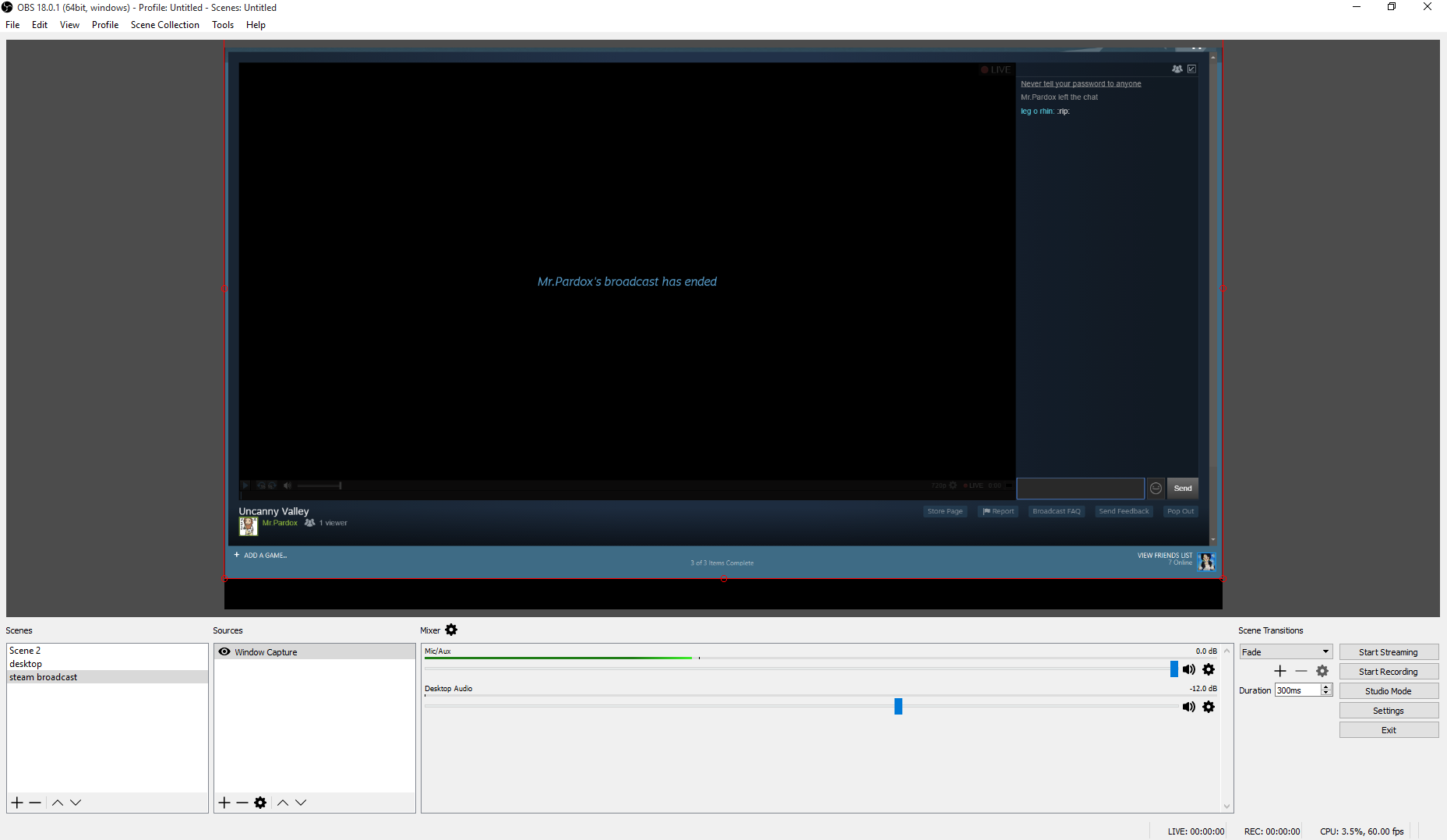The width and height of the screenshot is (1447, 840).
Task: Click the OBS logo in the title bar
Action: (7, 7)
